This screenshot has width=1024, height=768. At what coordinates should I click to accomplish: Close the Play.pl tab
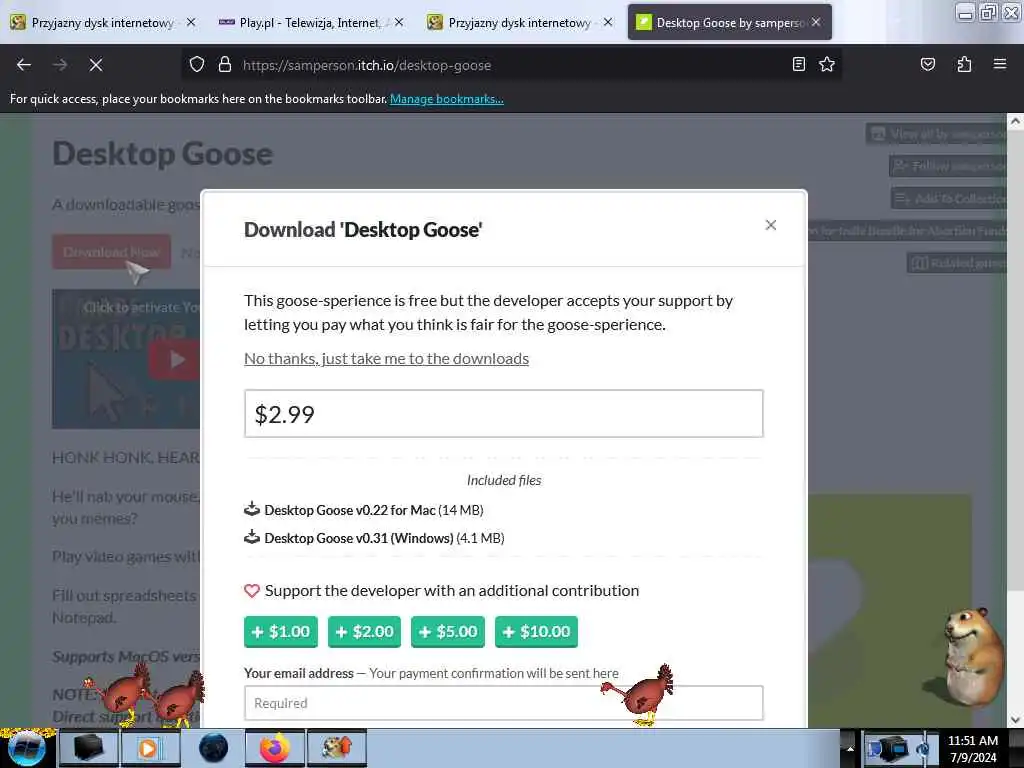(399, 22)
